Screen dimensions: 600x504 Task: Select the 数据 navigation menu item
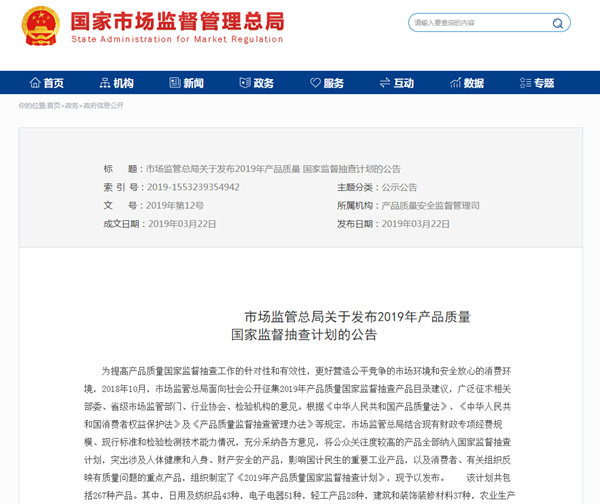tap(474, 83)
